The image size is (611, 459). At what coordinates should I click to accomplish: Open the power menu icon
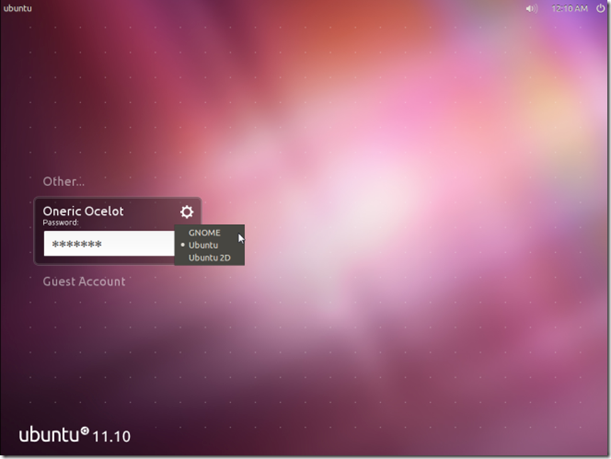(600, 8)
